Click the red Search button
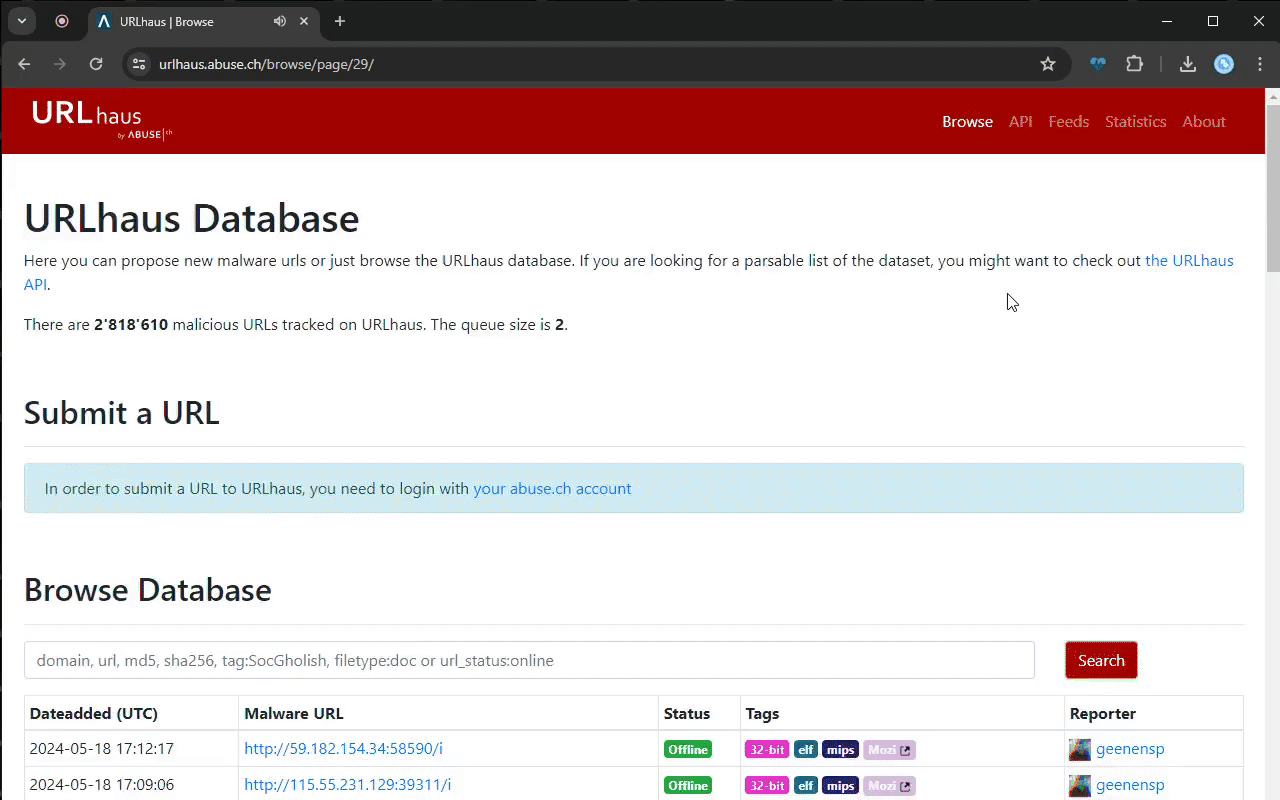The width and height of the screenshot is (1280, 800). [1101, 660]
